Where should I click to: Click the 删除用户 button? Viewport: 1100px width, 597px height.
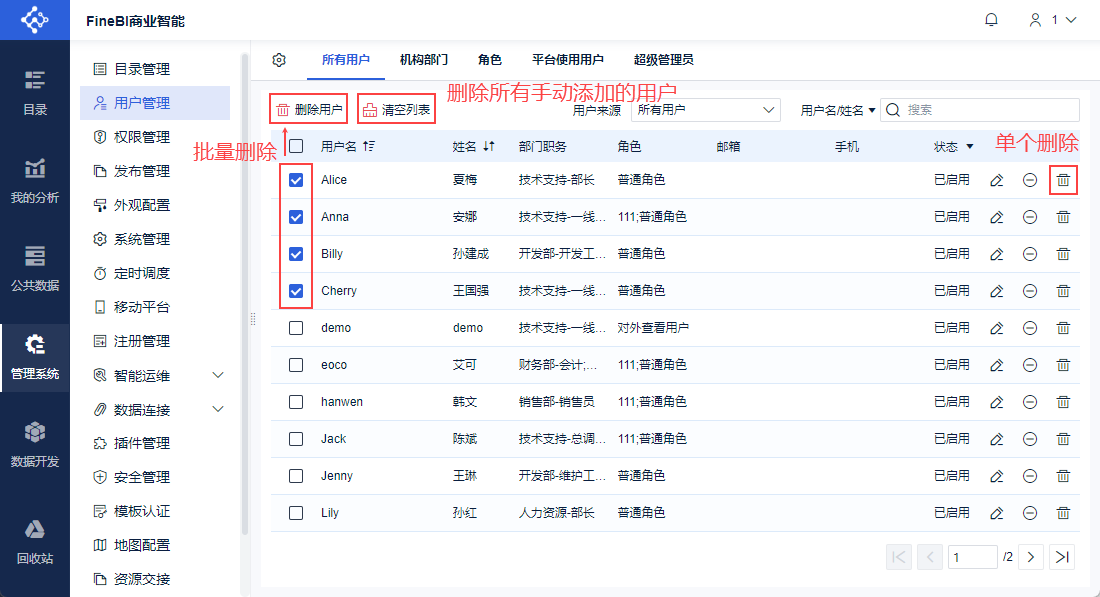pos(308,108)
